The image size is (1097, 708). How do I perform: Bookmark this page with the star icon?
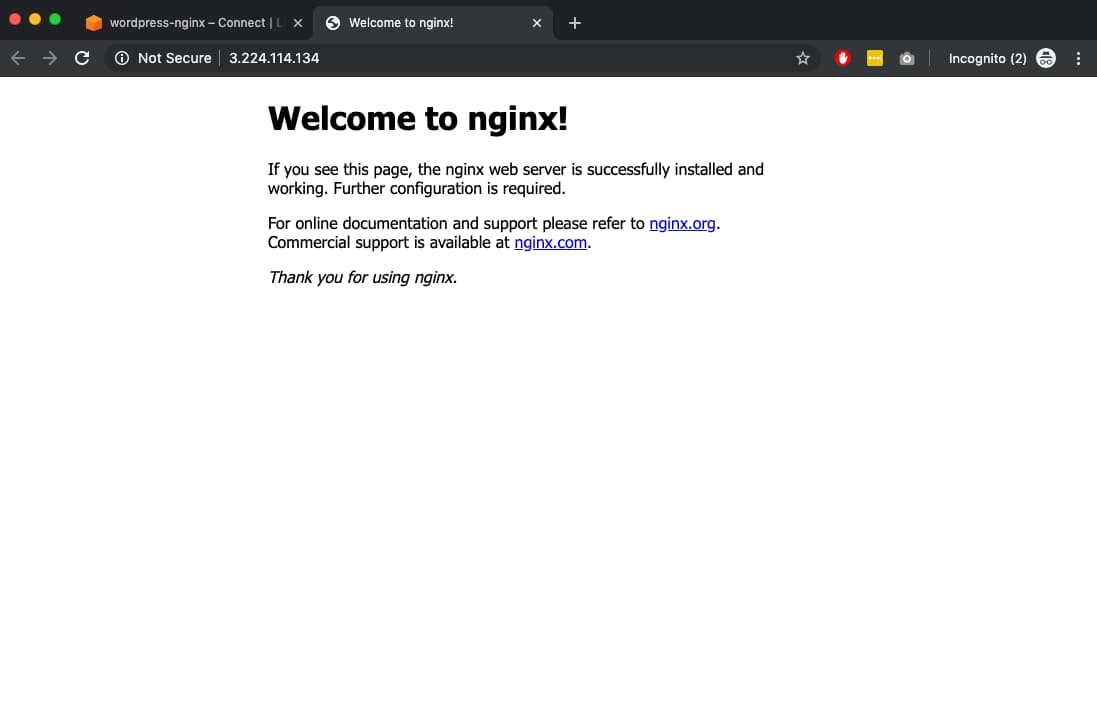tap(802, 58)
